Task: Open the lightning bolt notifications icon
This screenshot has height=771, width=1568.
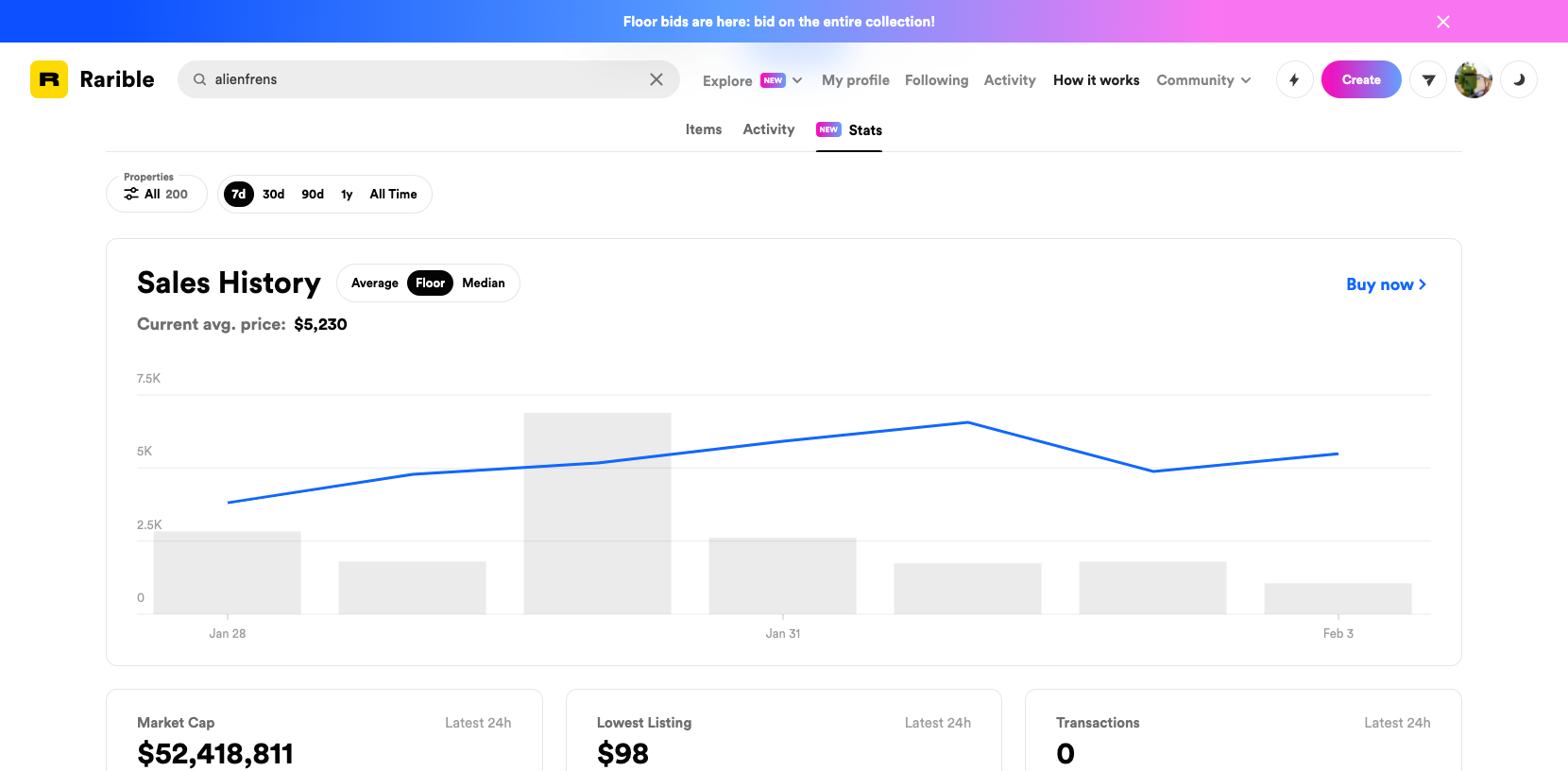Action: [x=1294, y=79]
